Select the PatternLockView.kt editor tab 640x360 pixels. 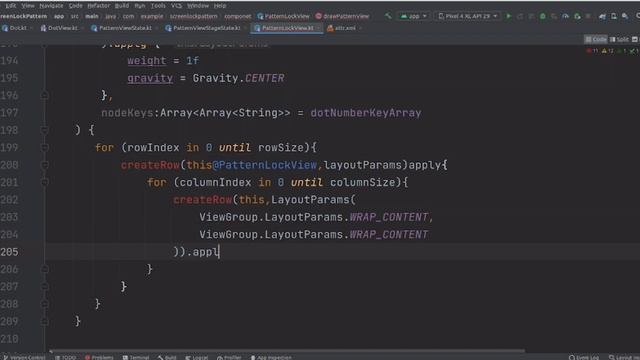287,28
